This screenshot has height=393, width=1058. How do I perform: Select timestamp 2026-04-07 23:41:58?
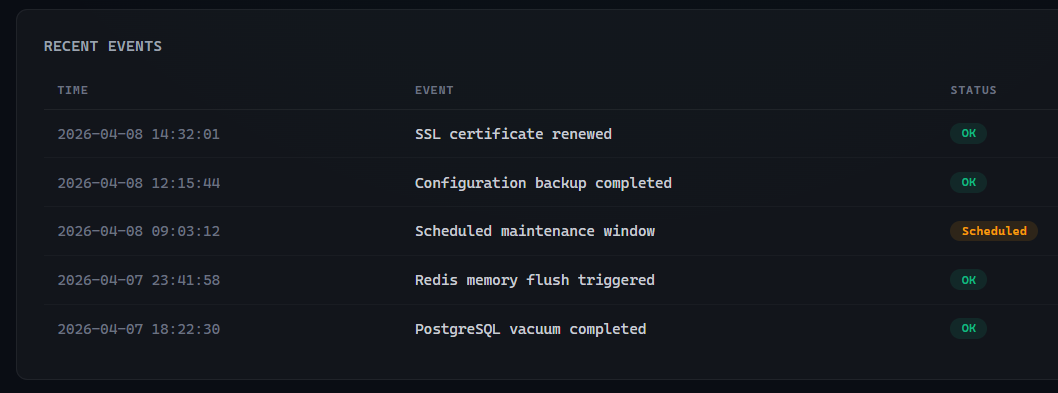138,280
